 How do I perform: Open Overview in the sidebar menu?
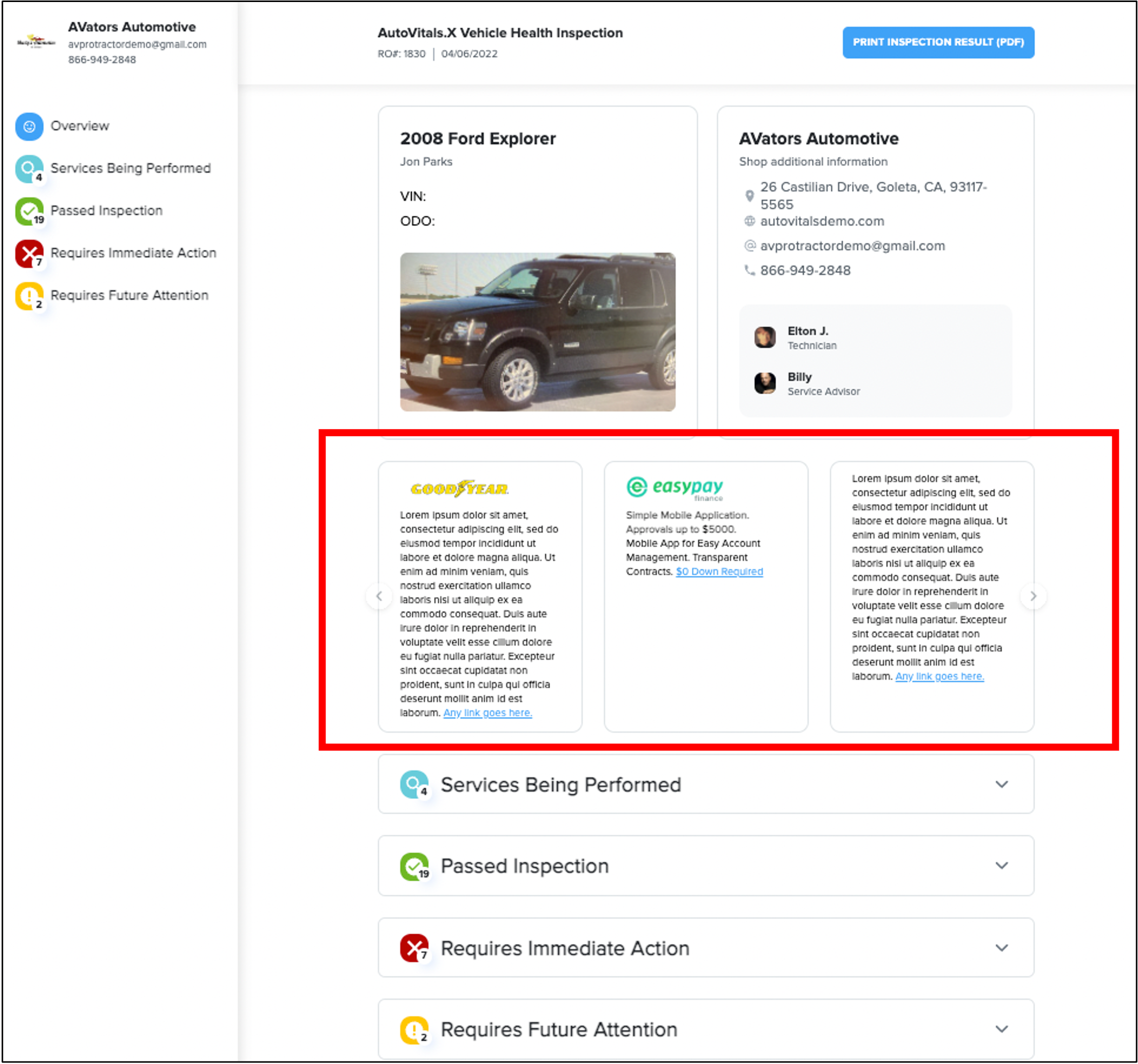coord(80,126)
